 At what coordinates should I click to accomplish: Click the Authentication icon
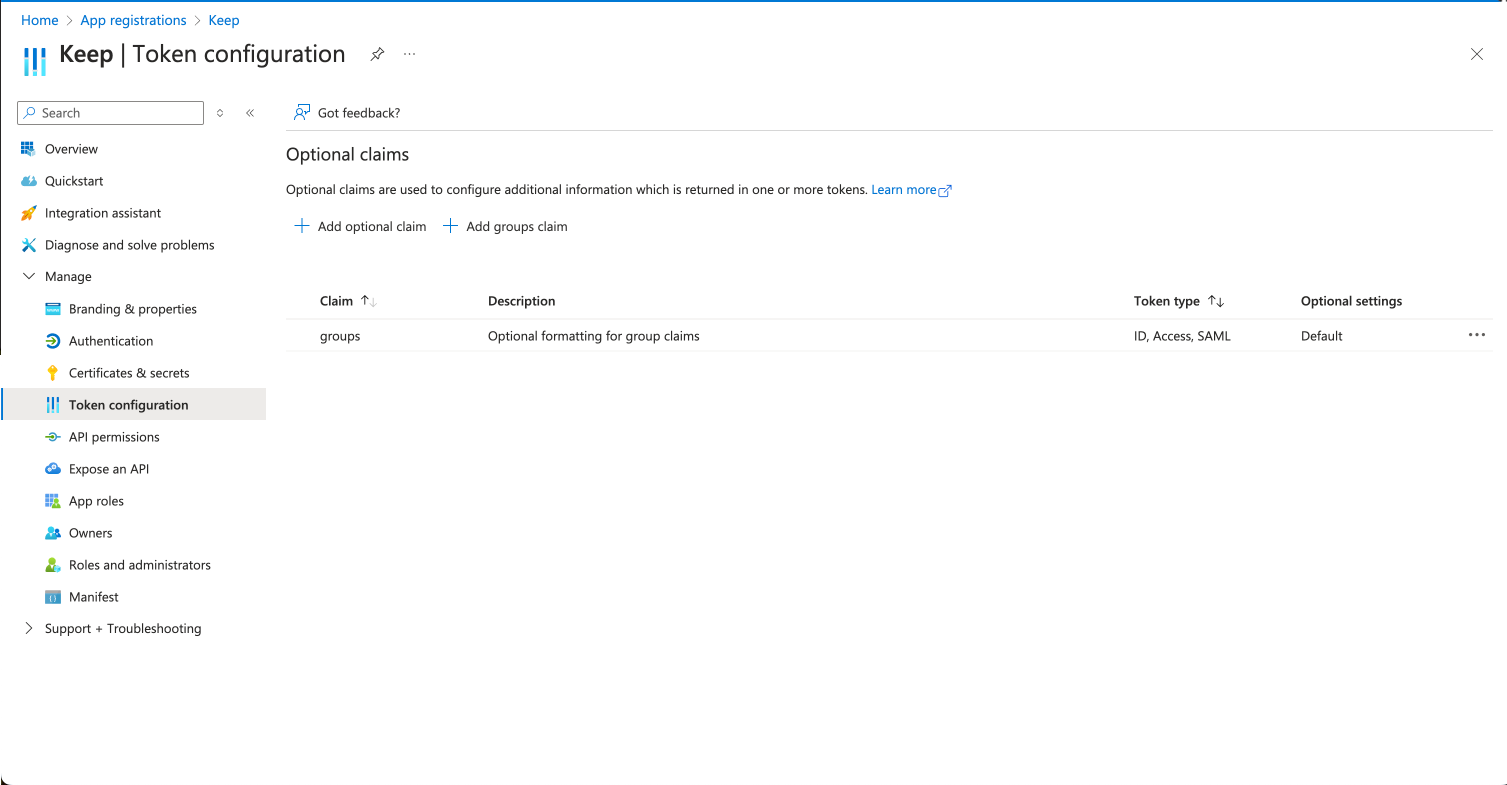point(53,341)
